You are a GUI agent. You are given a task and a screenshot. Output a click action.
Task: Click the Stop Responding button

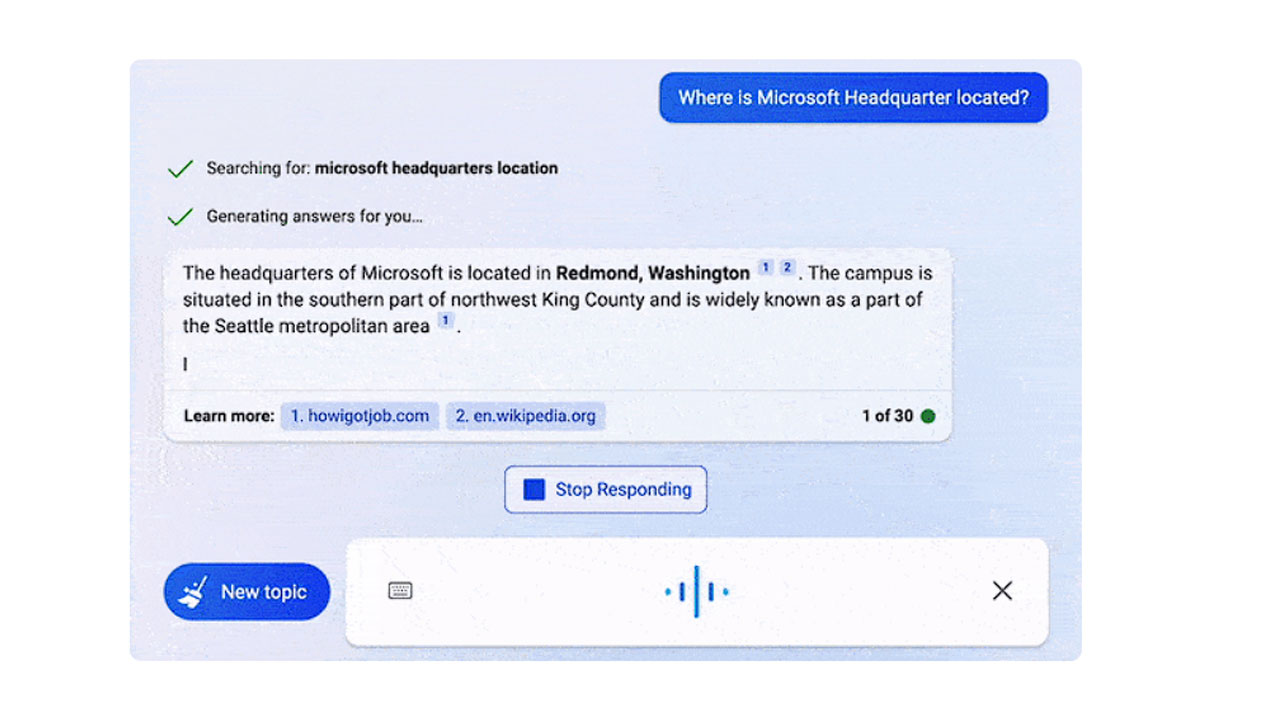605,490
